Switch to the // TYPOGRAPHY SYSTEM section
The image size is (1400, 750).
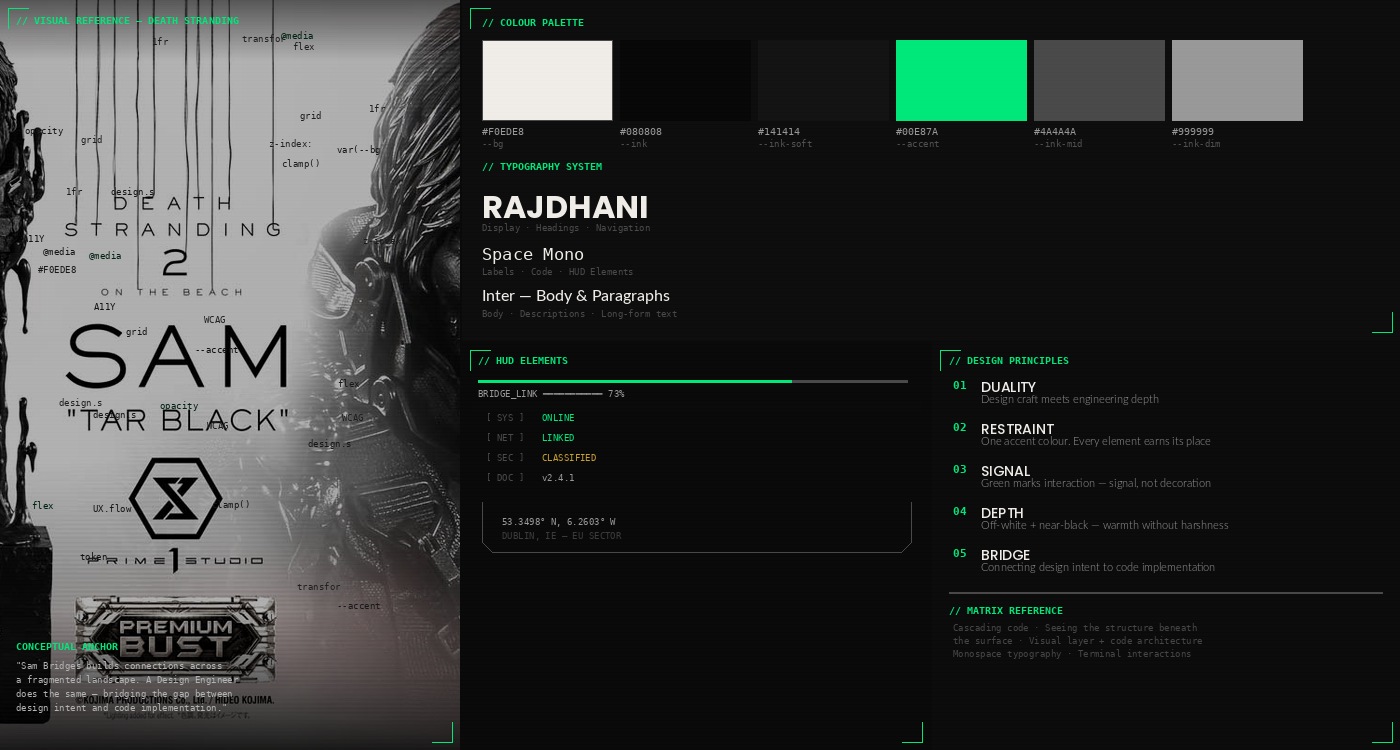542,167
